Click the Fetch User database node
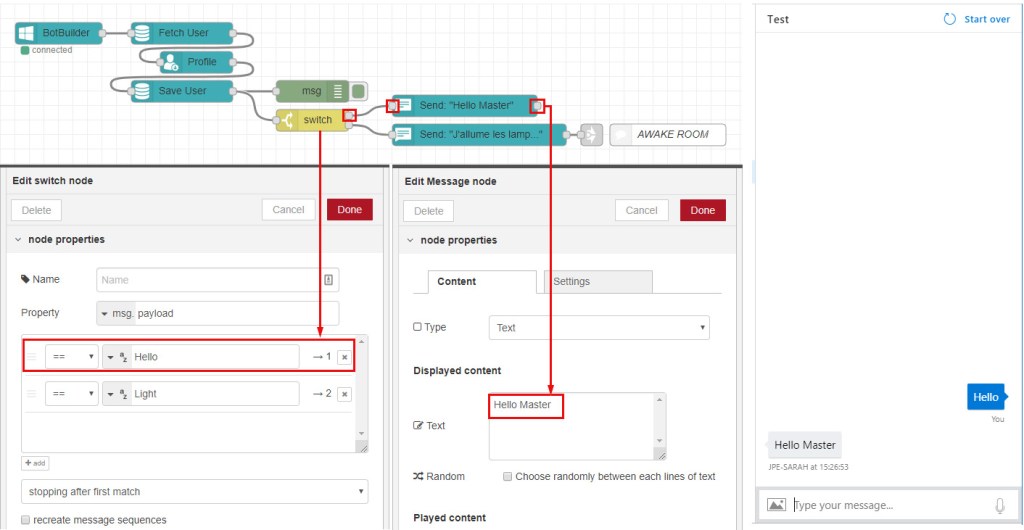Image resolution: width=1024 pixels, height=530 pixels. 183,33
